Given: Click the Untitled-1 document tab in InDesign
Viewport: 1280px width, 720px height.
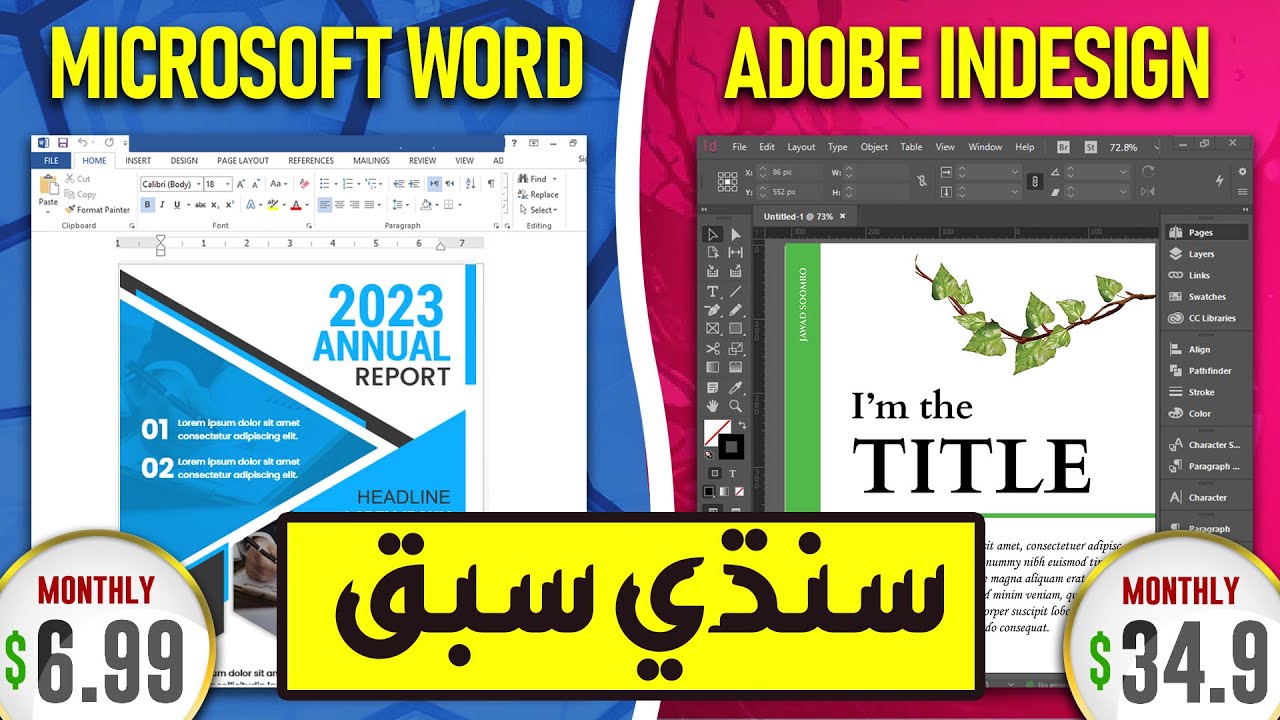Looking at the screenshot, I should pos(798,215).
